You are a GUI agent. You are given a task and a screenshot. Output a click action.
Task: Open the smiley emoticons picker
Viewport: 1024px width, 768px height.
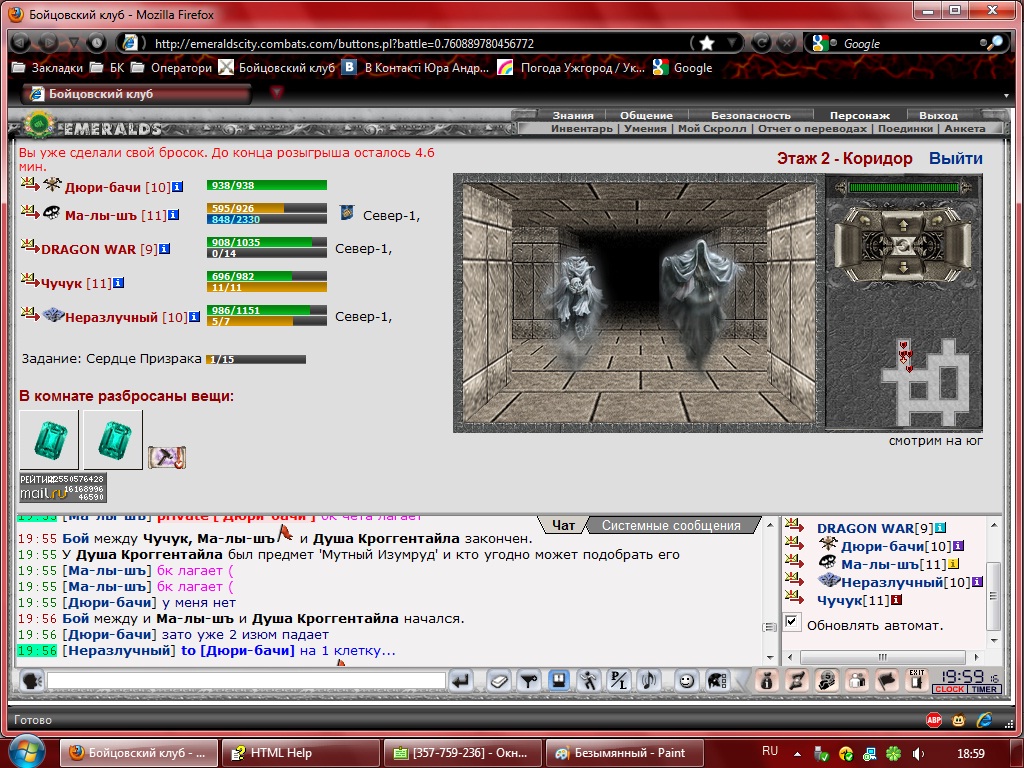(x=686, y=681)
